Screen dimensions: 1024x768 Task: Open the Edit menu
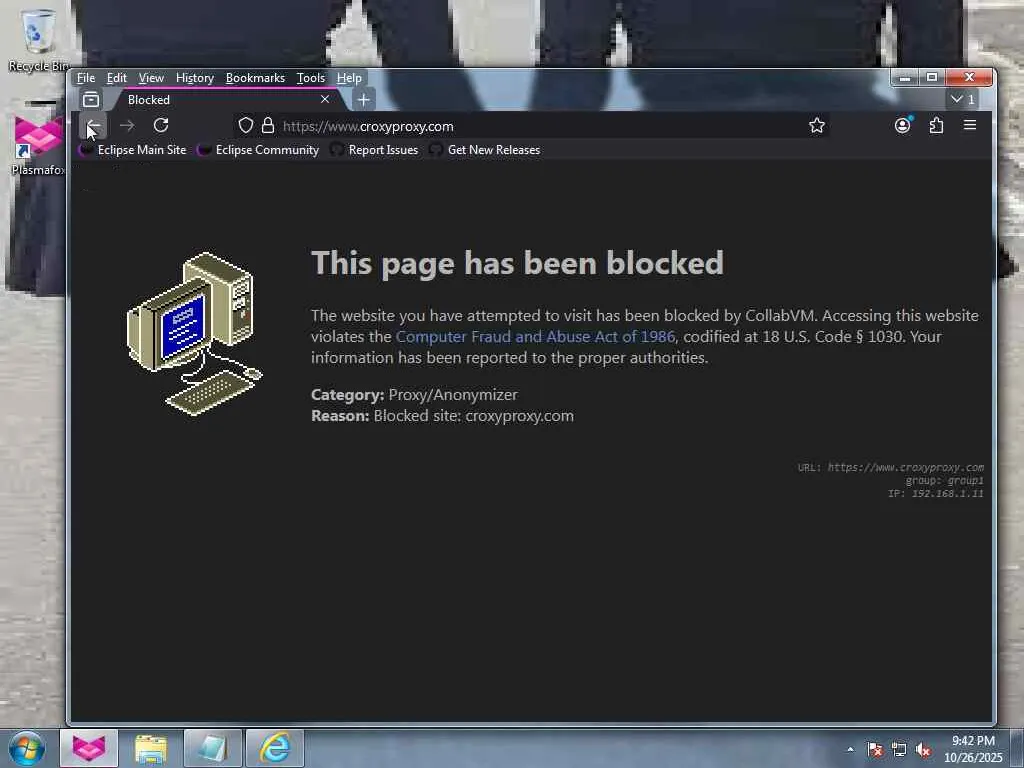tap(117, 78)
